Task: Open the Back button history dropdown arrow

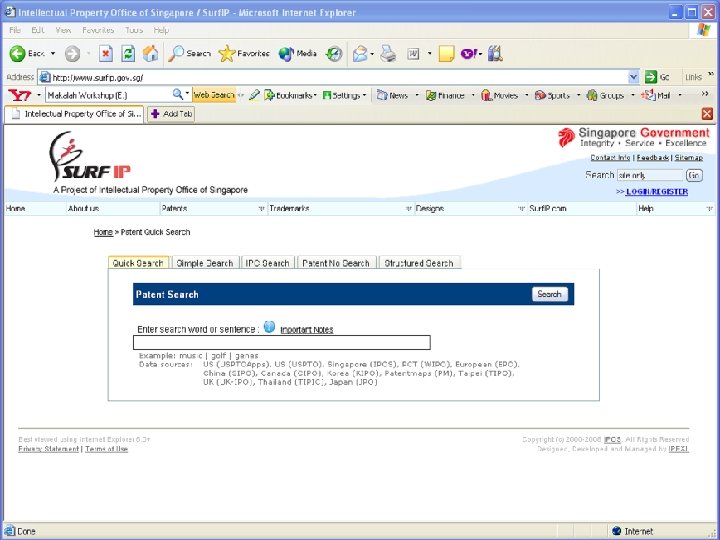Action: coord(53,54)
